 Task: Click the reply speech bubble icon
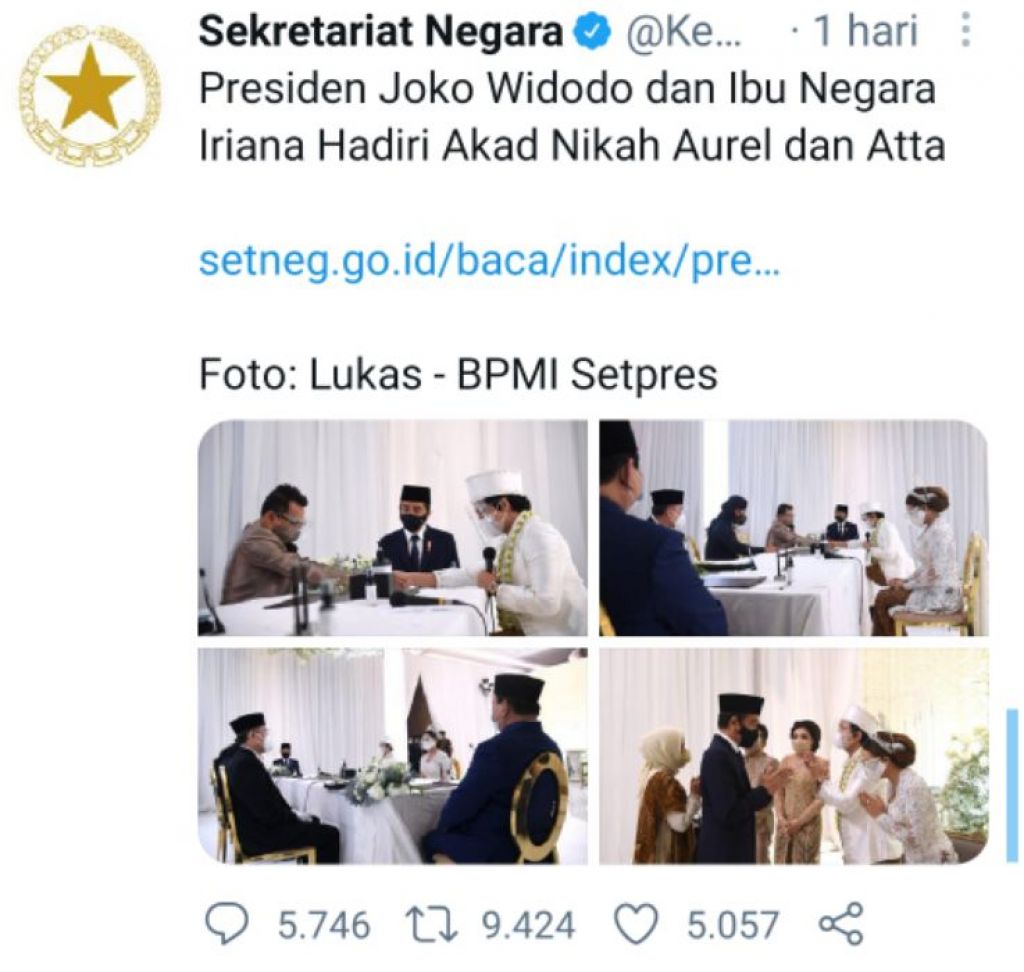click(226, 924)
